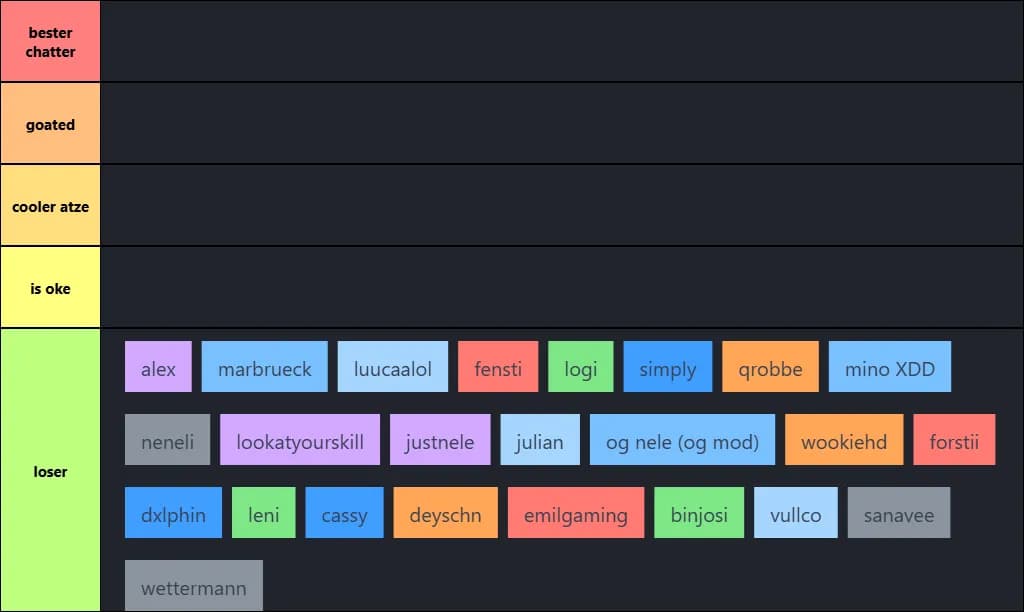Image resolution: width=1024 pixels, height=612 pixels.
Task: Select the 'lookatyourskill' tile
Action: [300, 440]
